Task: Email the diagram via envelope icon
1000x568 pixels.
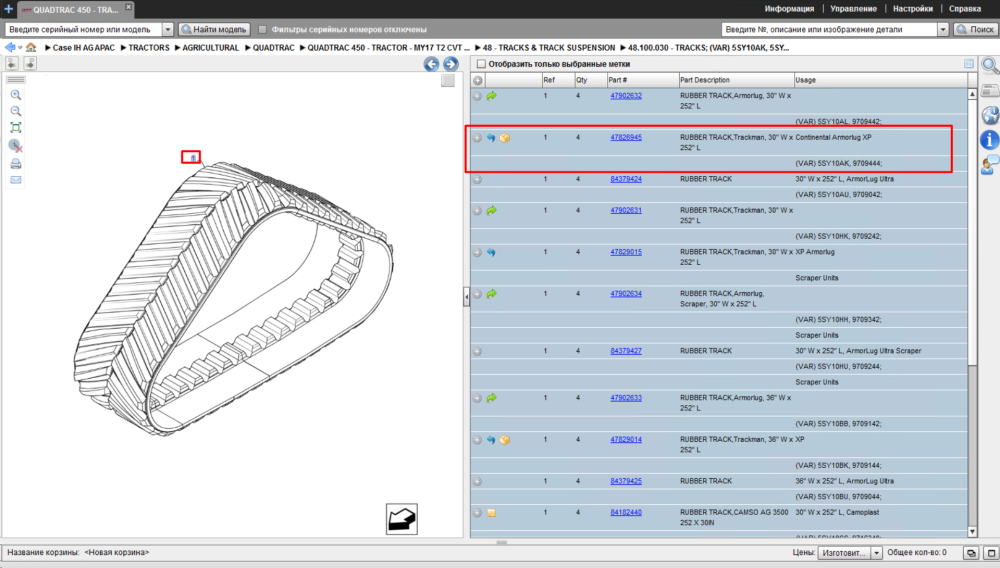Action: click(16, 180)
